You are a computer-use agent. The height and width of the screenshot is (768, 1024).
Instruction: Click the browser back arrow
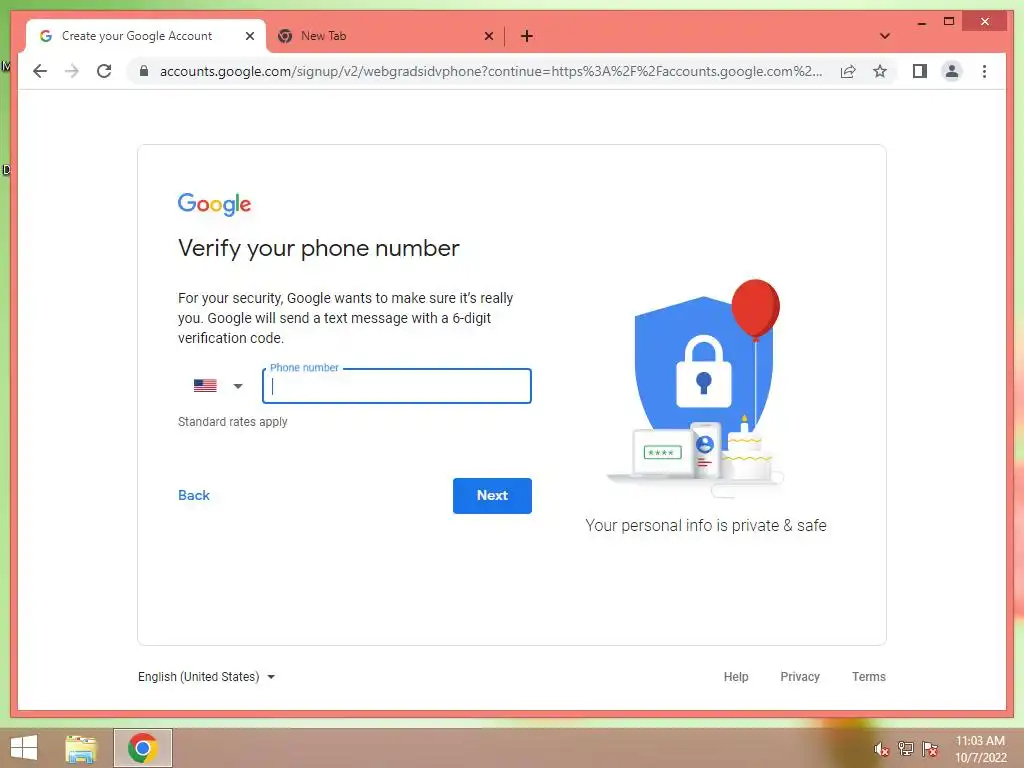pyautogui.click(x=40, y=71)
